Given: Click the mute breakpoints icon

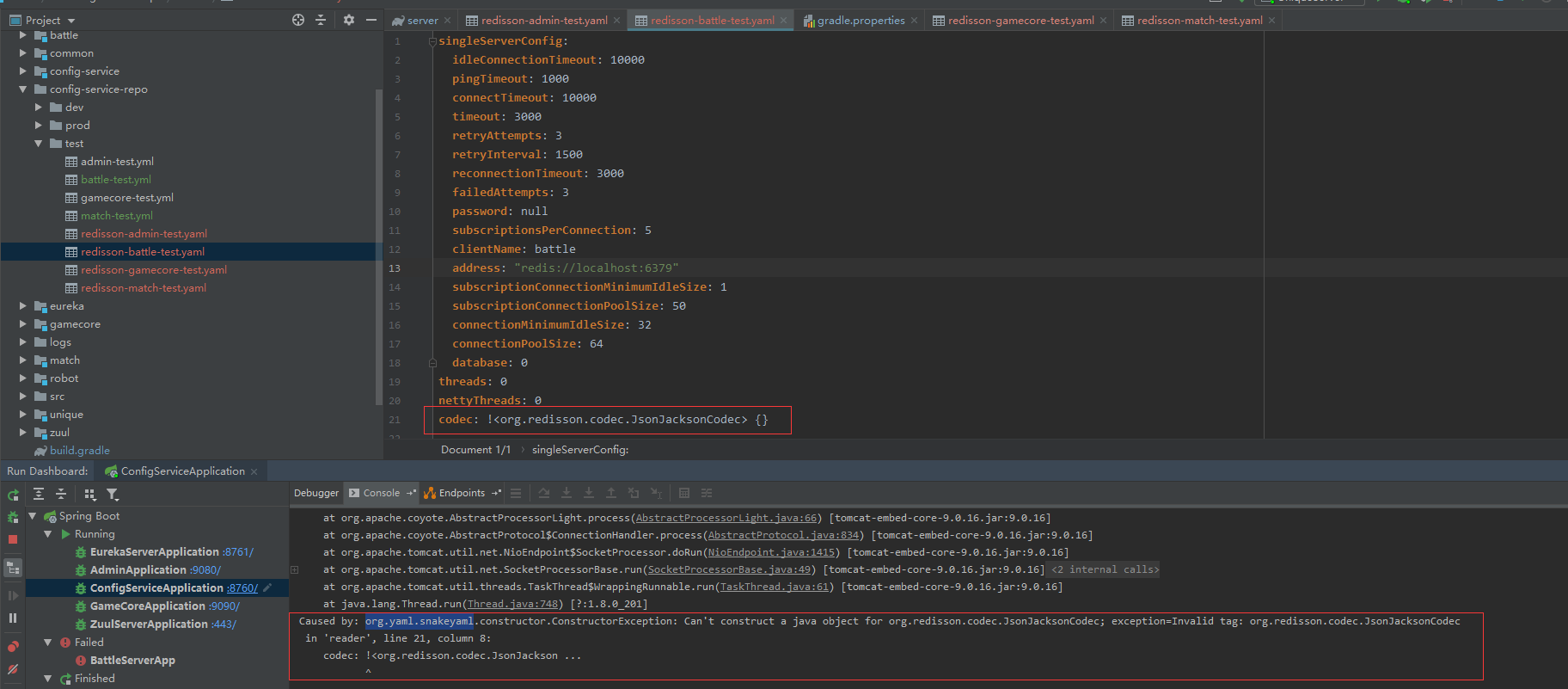Looking at the screenshot, I should coord(13,668).
